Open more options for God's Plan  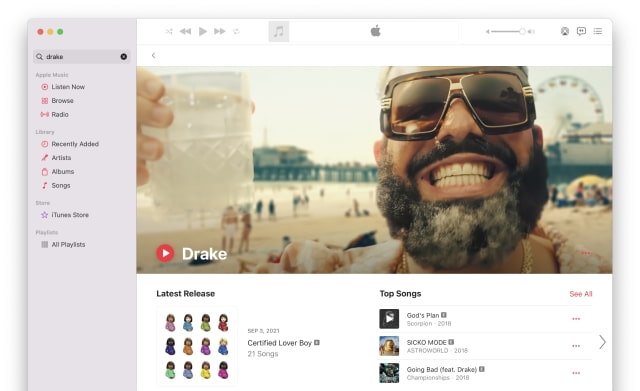(x=576, y=319)
